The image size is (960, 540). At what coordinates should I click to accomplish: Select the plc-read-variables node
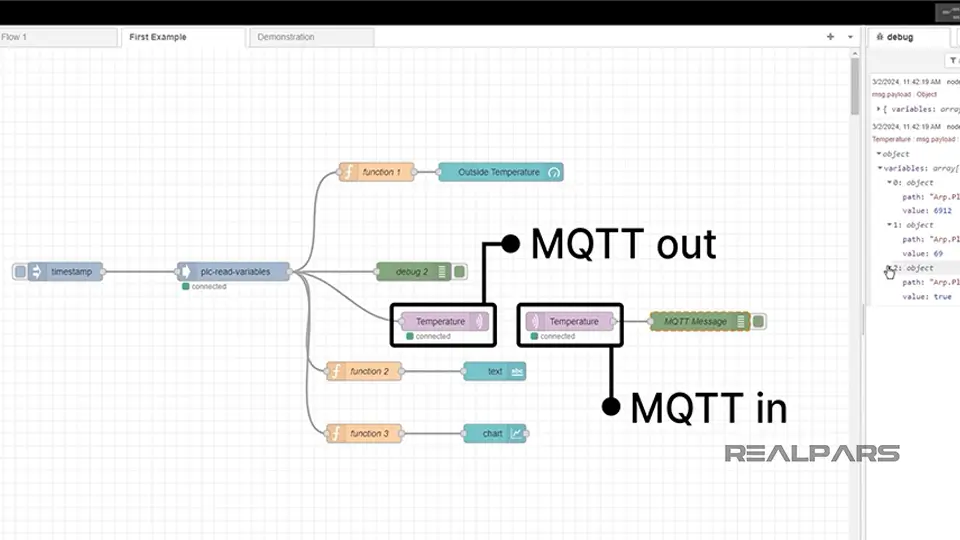[234, 271]
